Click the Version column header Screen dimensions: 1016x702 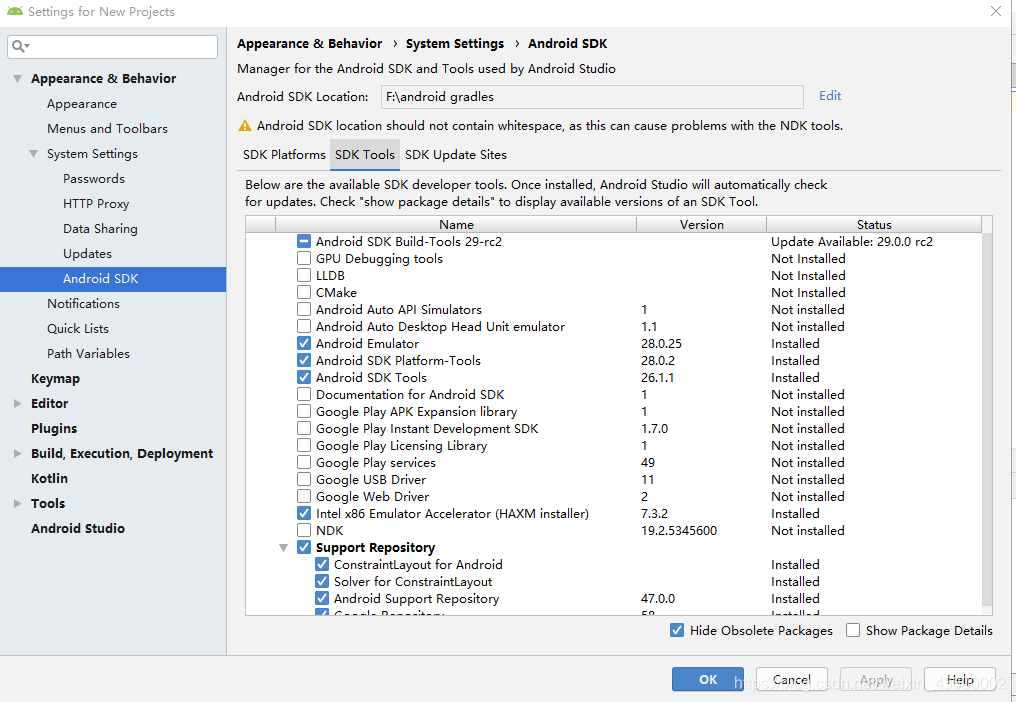click(x=702, y=224)
